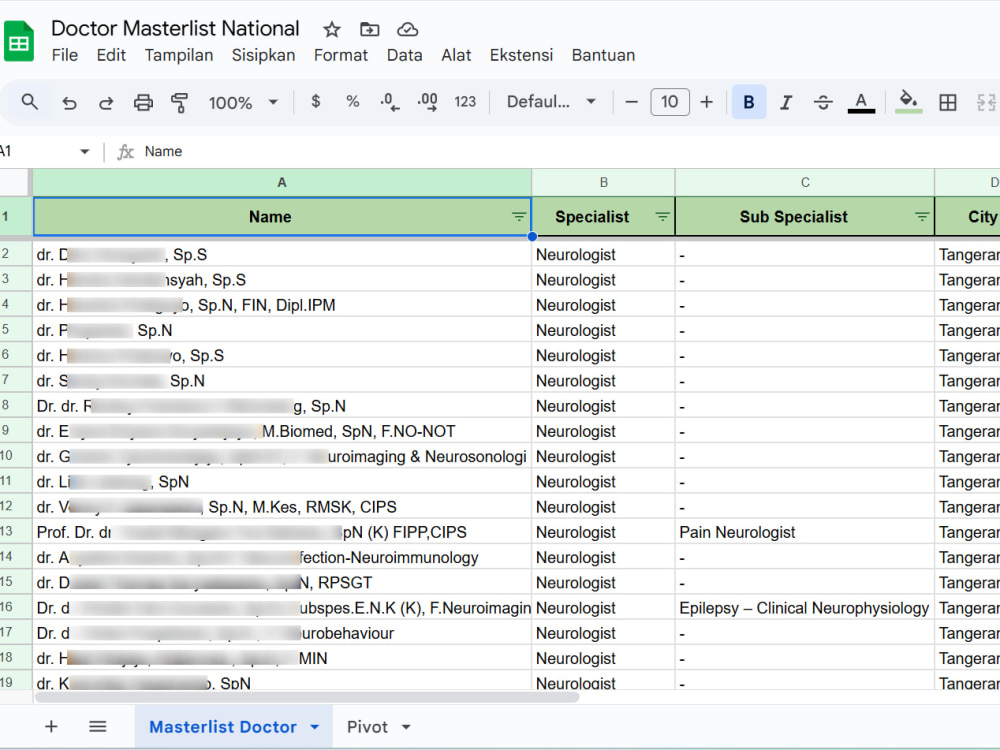The height and width of the screenshot is (750, 1000).
Task: Open the fill color picker
Action: pyautogui.click(x=908, y=102)
